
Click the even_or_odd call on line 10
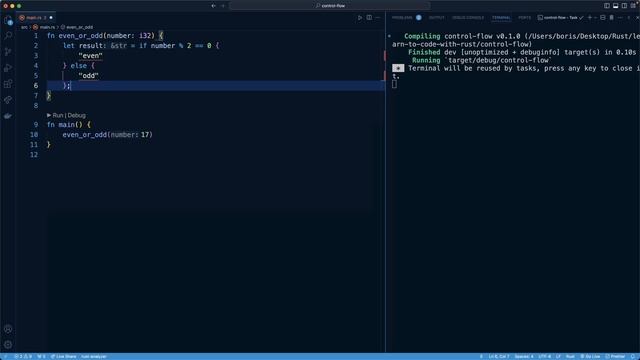[84, 135]
